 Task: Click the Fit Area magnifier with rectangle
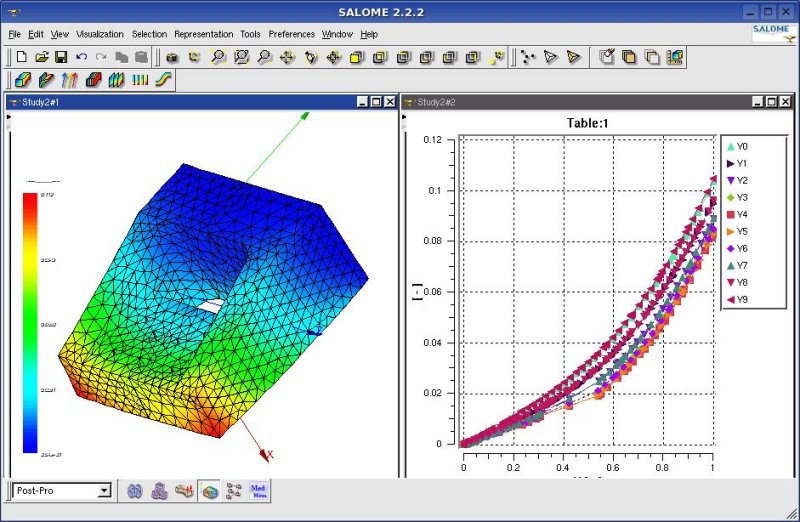tap(241, 57)
